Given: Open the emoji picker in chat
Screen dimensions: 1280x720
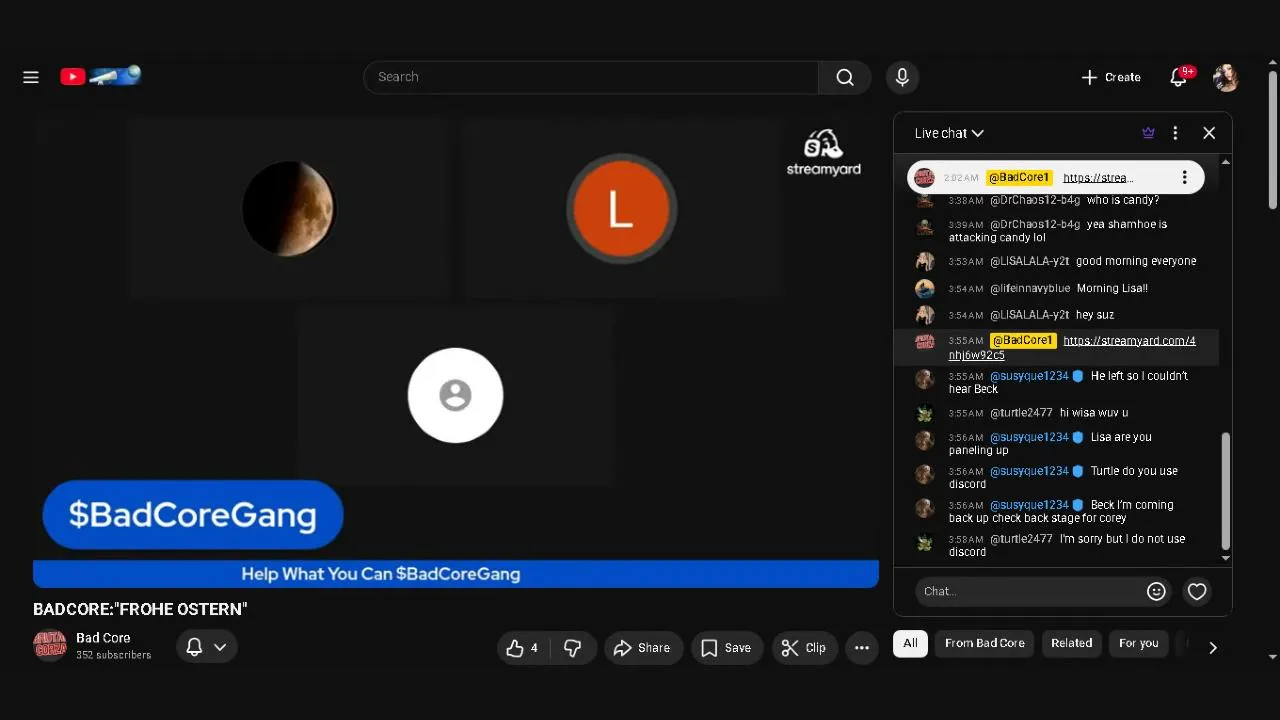Looking at the screenshot, I should [1156, 591].
